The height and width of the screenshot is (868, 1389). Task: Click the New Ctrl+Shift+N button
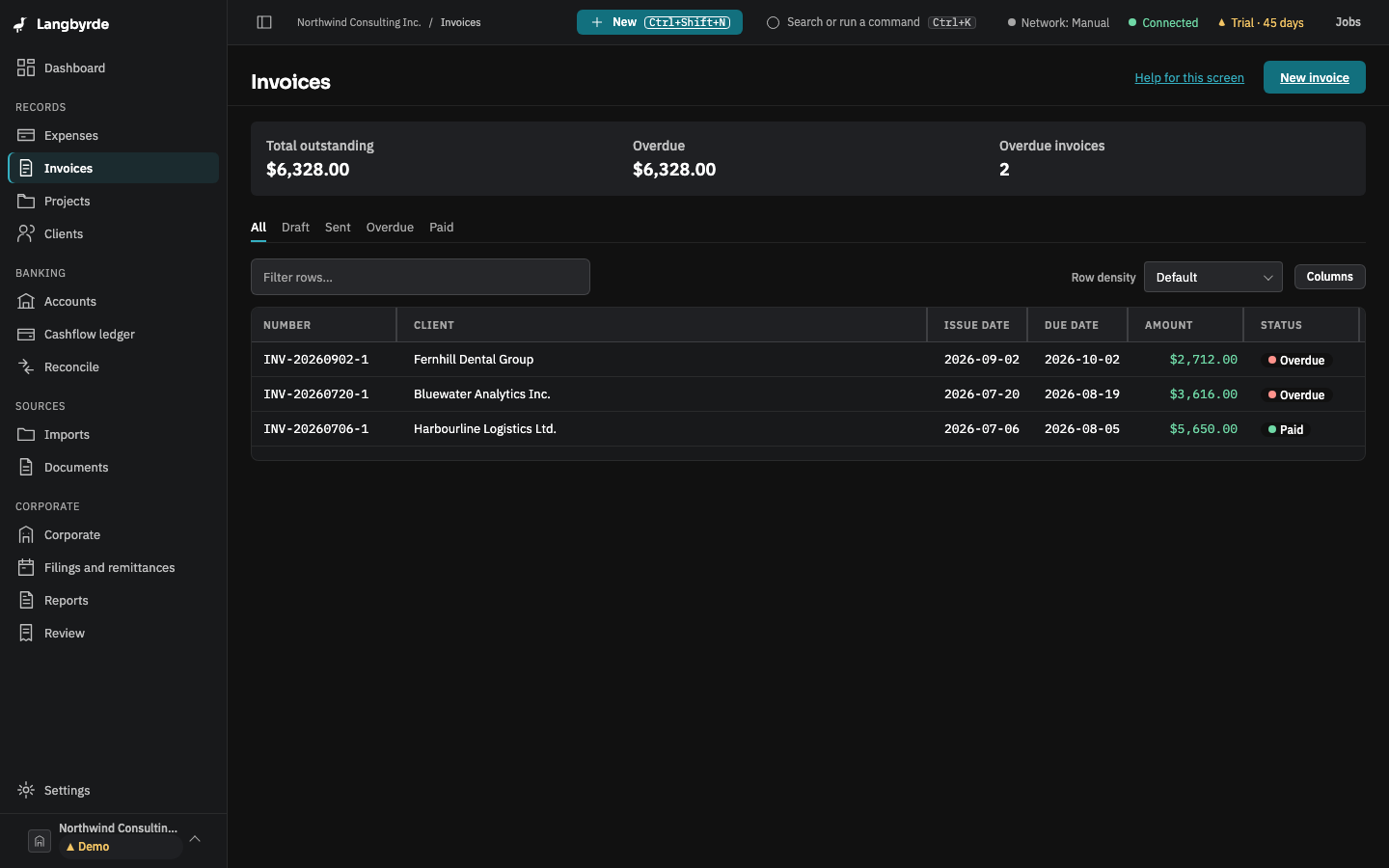(660, 22)
